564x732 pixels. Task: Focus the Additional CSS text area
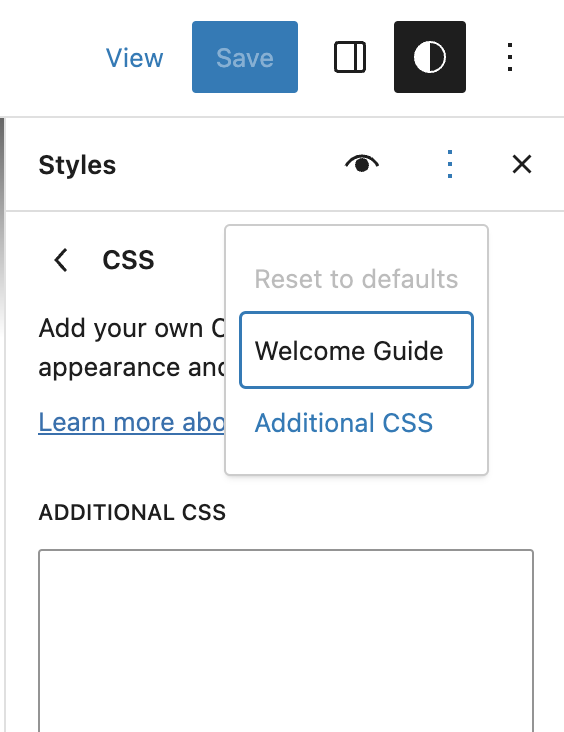click(x=286, y=640)
